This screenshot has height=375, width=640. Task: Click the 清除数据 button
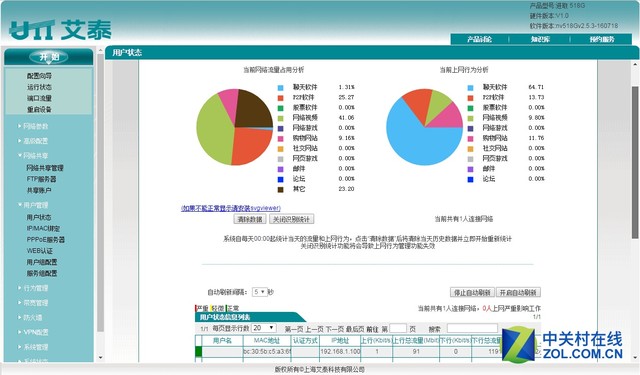coord(250,220)
